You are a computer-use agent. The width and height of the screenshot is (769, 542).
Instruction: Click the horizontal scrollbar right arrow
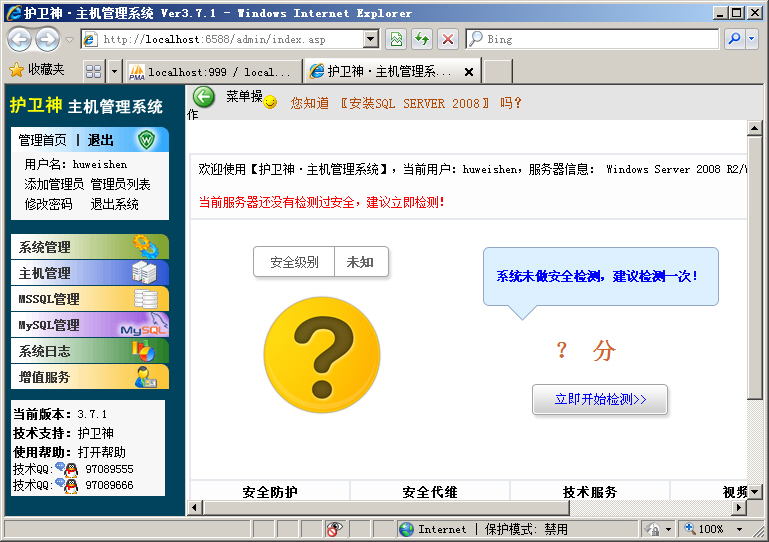[739, 508]
